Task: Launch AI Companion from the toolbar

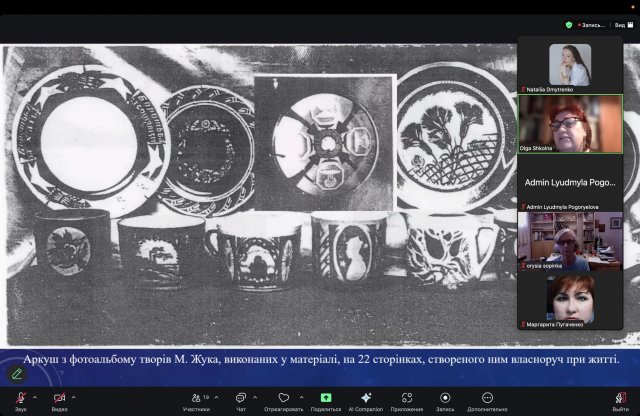Action: (366, 399)
